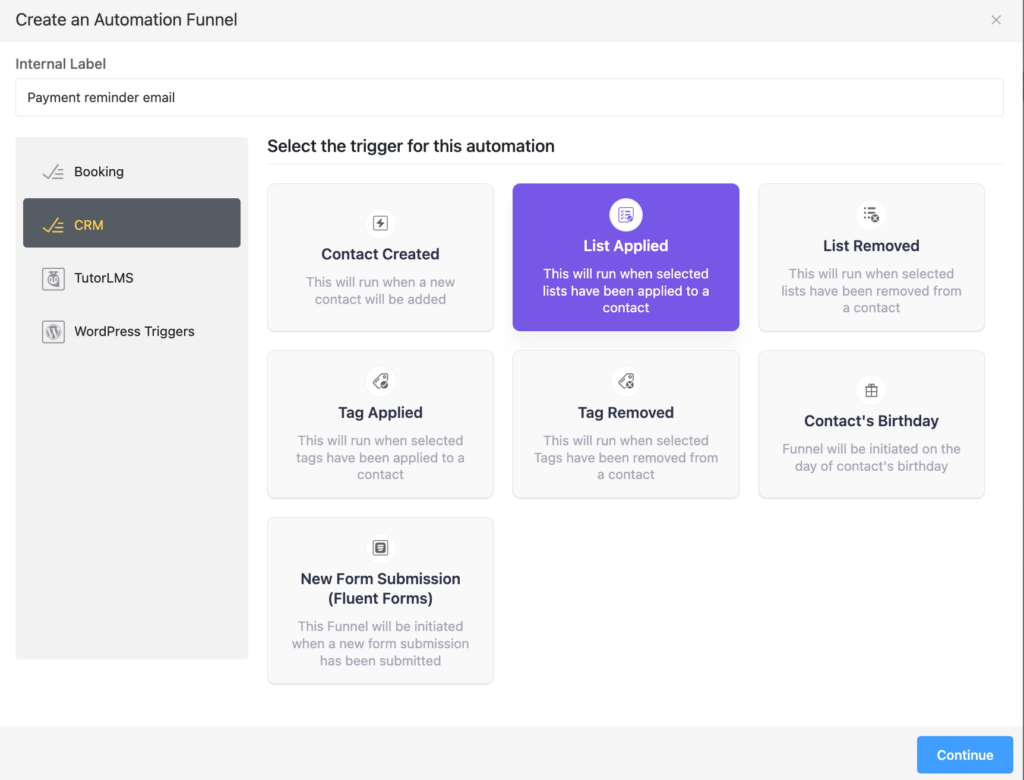
Task: Pick New Form Submission (Fluent Forms) title
Action: tap(380, 588)
